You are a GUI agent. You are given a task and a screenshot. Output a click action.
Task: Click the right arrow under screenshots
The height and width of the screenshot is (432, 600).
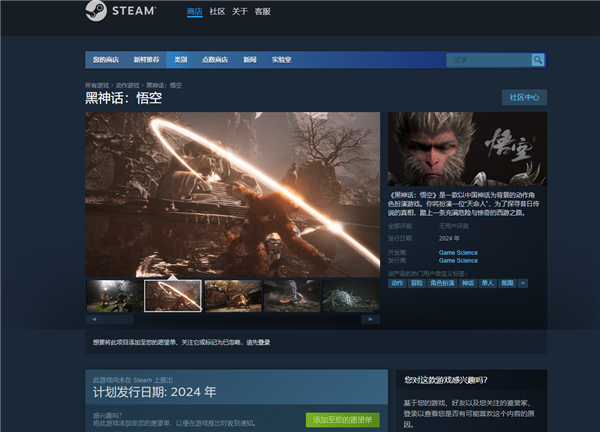[x=370, y=319]
